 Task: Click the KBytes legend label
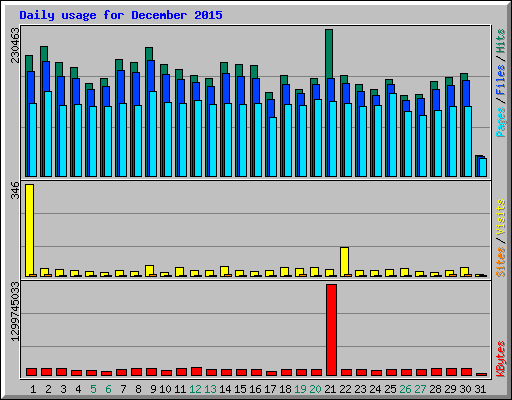pos(501,359)
